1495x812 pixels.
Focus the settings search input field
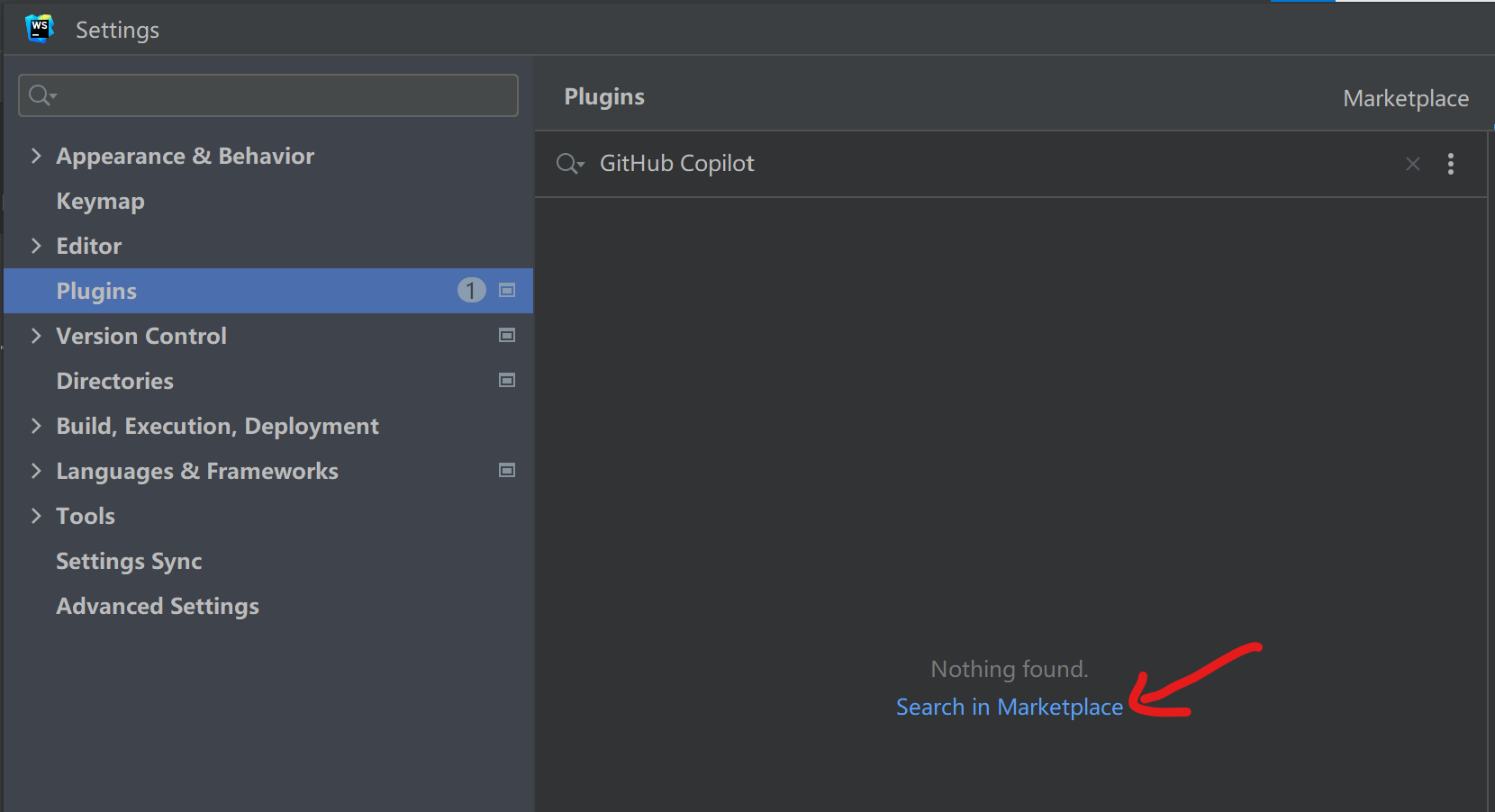point(279,95)
